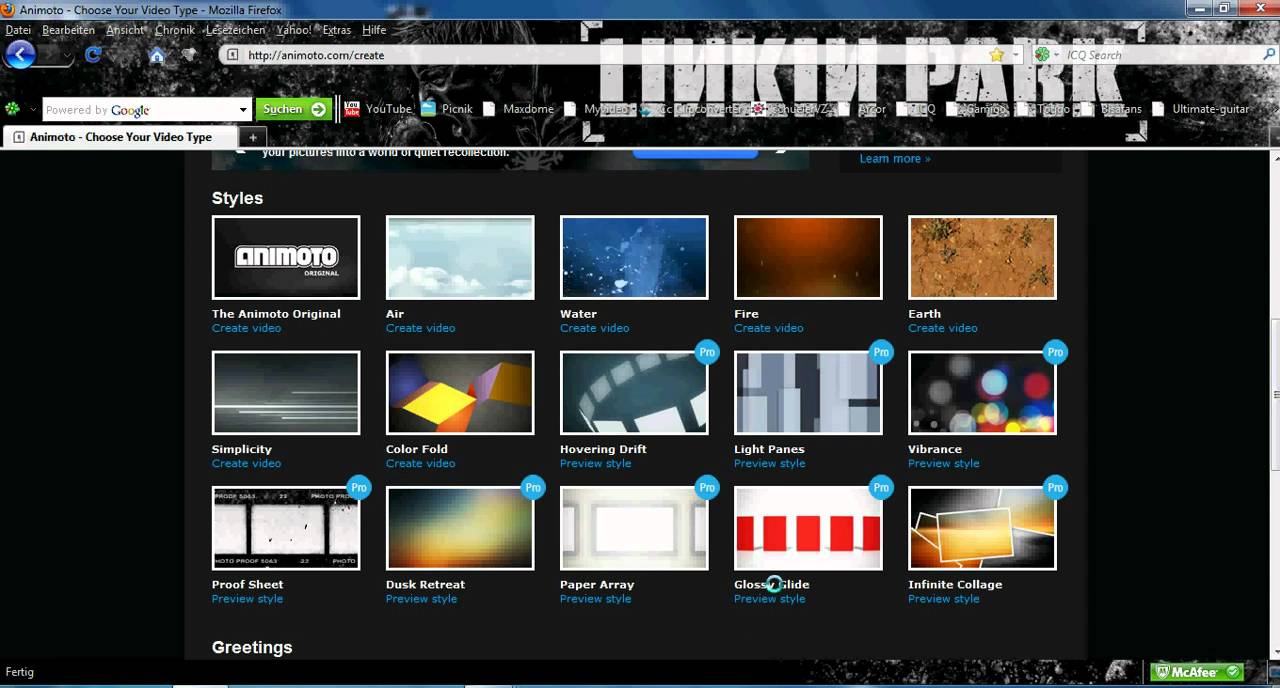Open the Arcor bookmark
This screenshot has width=1280, height=688.
(863, 109)
